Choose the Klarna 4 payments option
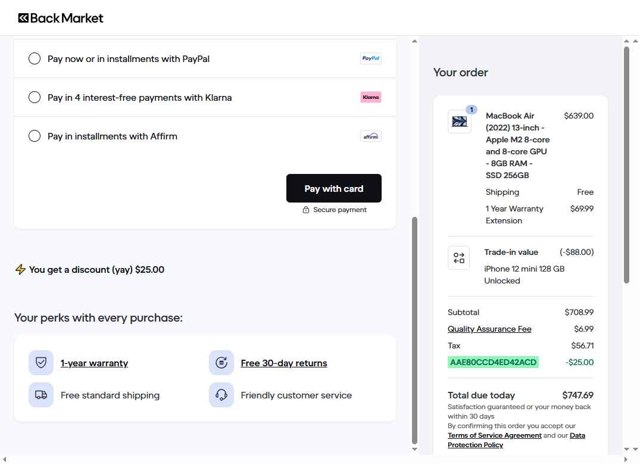The width and height of the screenshot is (640, 464). [x=34, y=98]
